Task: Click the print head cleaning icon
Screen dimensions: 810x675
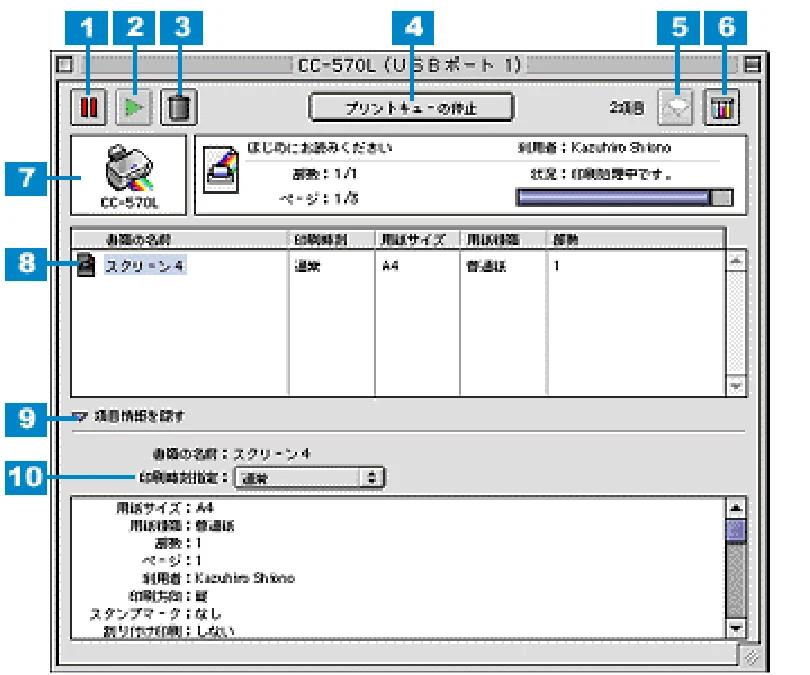Action: coord(675,107)
